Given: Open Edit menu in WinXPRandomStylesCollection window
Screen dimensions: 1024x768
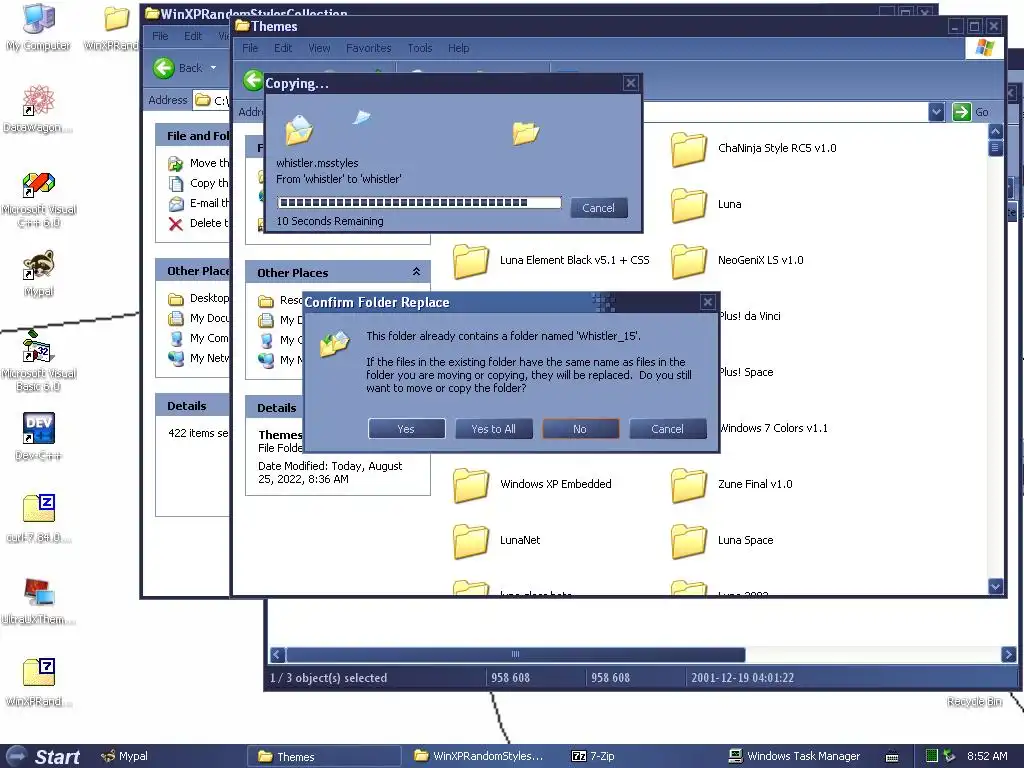Looking at the screenshot, I should pyautogui.click(x=193, y=37).
